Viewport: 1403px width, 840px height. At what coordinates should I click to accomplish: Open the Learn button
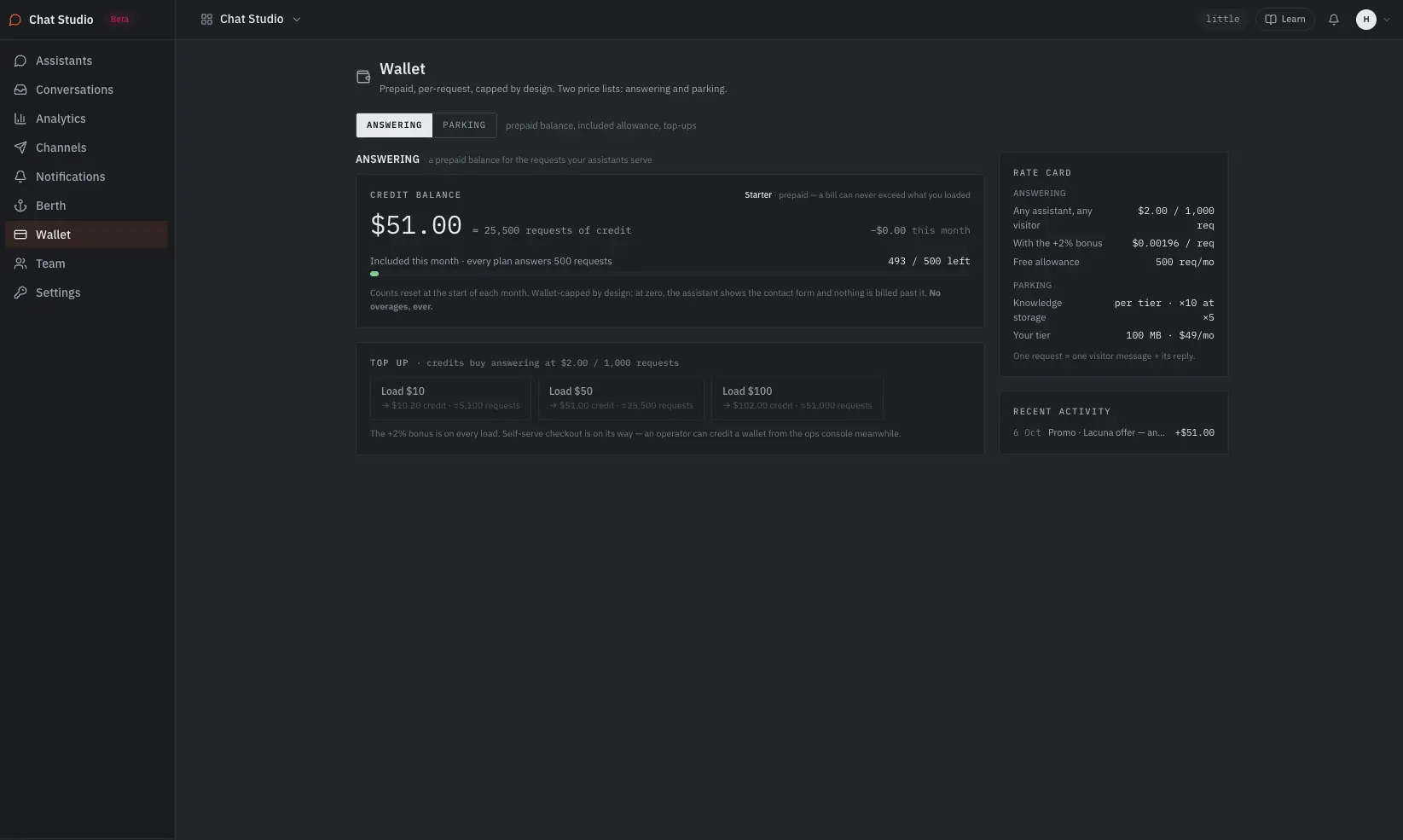point(1284,19)
